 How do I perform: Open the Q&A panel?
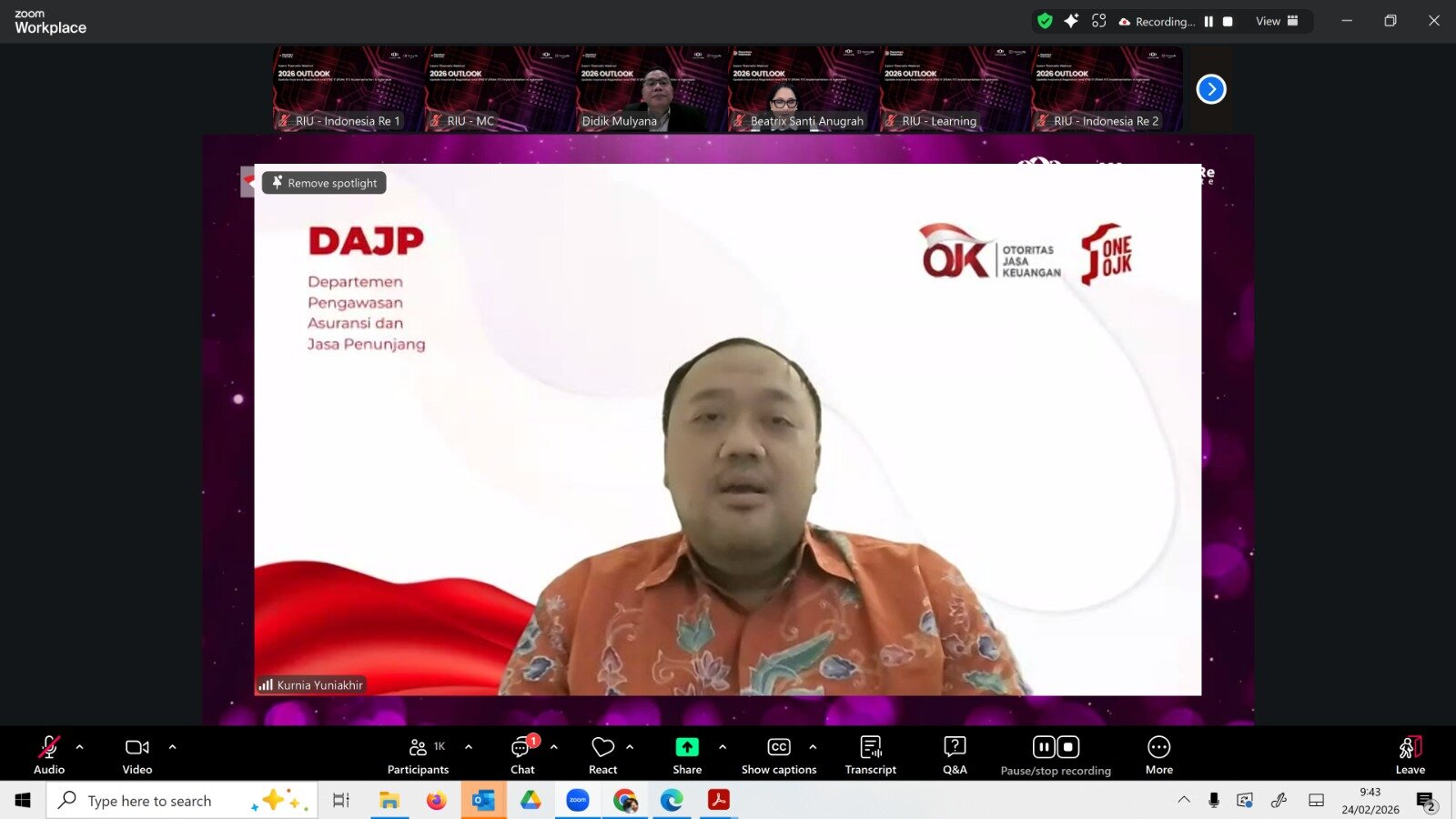point(955,755)
